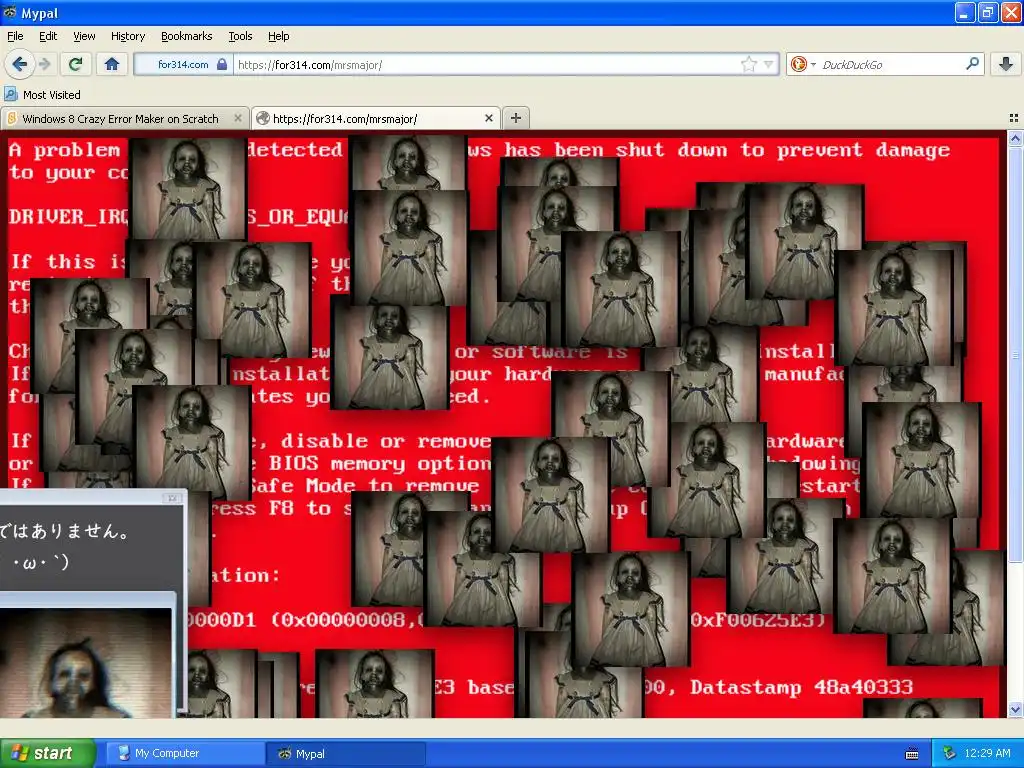
Task: Close the Windows 8 Crazy Error Maker tab
Action: click(238, 118)
